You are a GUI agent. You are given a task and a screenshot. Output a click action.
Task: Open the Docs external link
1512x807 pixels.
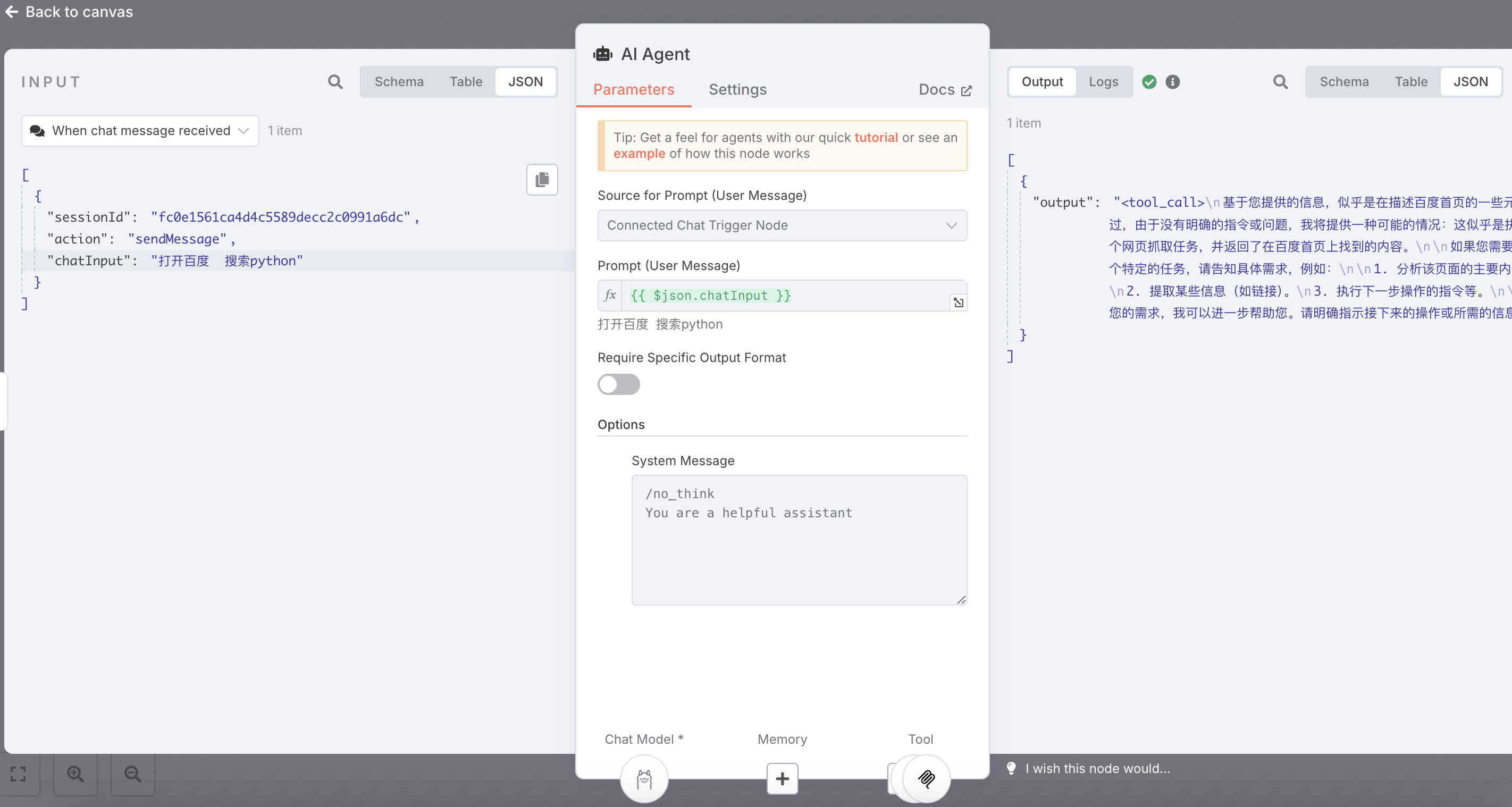point(944,89)
